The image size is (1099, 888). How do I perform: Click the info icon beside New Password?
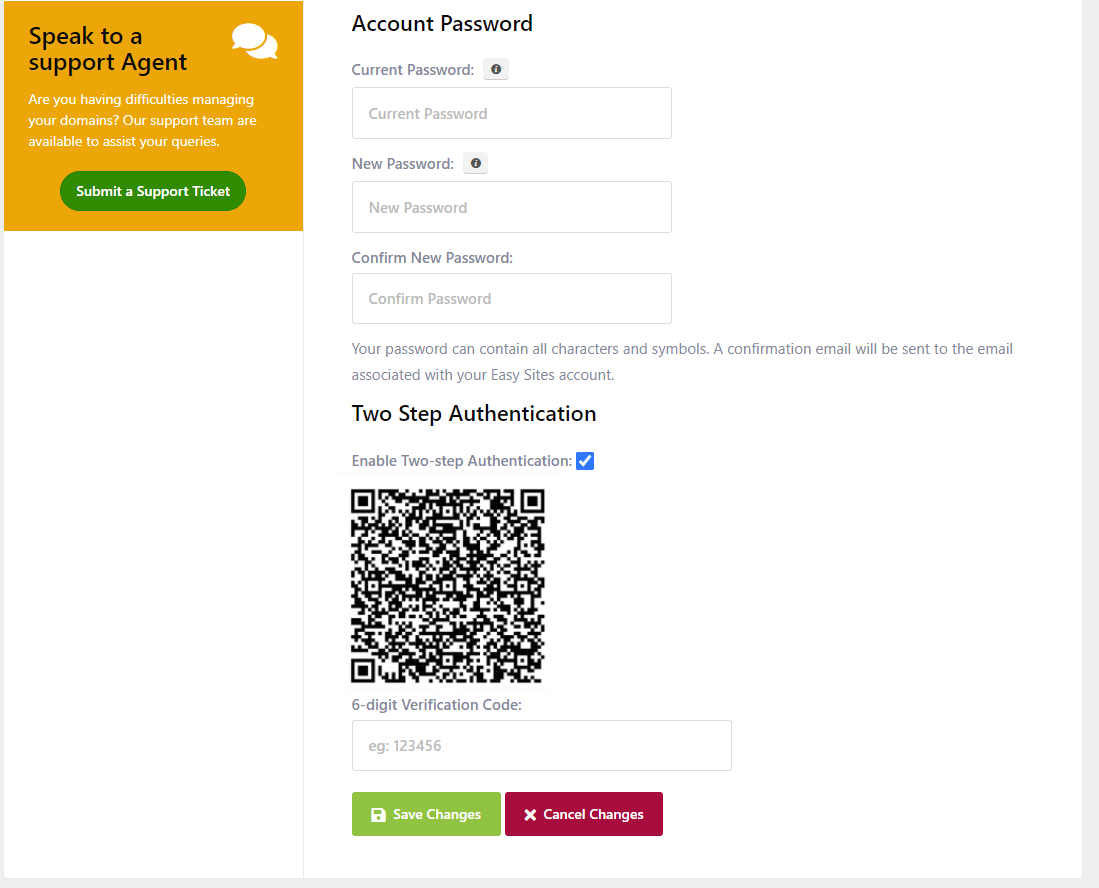(476, 163)
